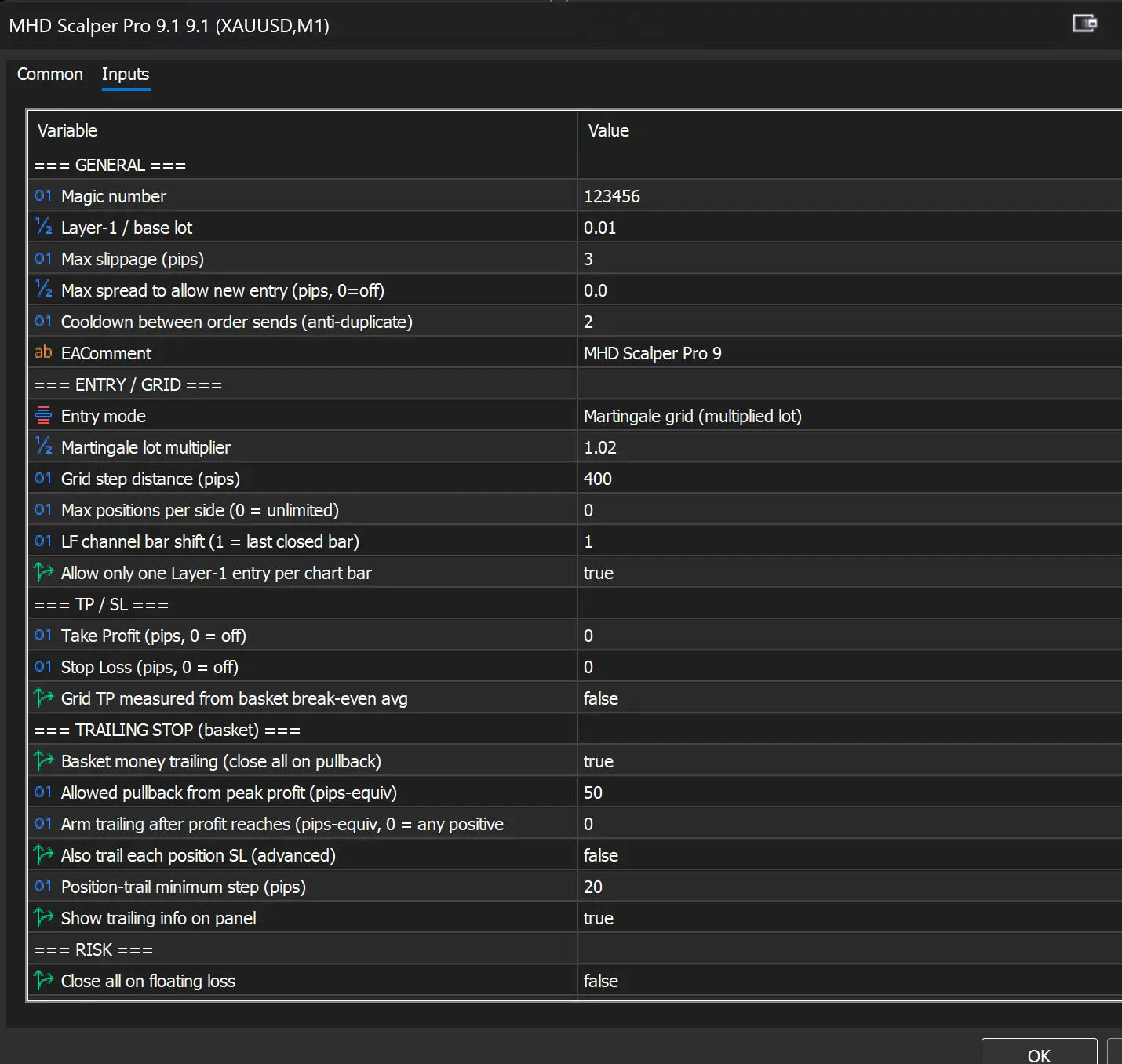Click the boolean icon beside Basket money trailing
Viewport: 1122px width, 1064px height.
click(x=43, y=760)
